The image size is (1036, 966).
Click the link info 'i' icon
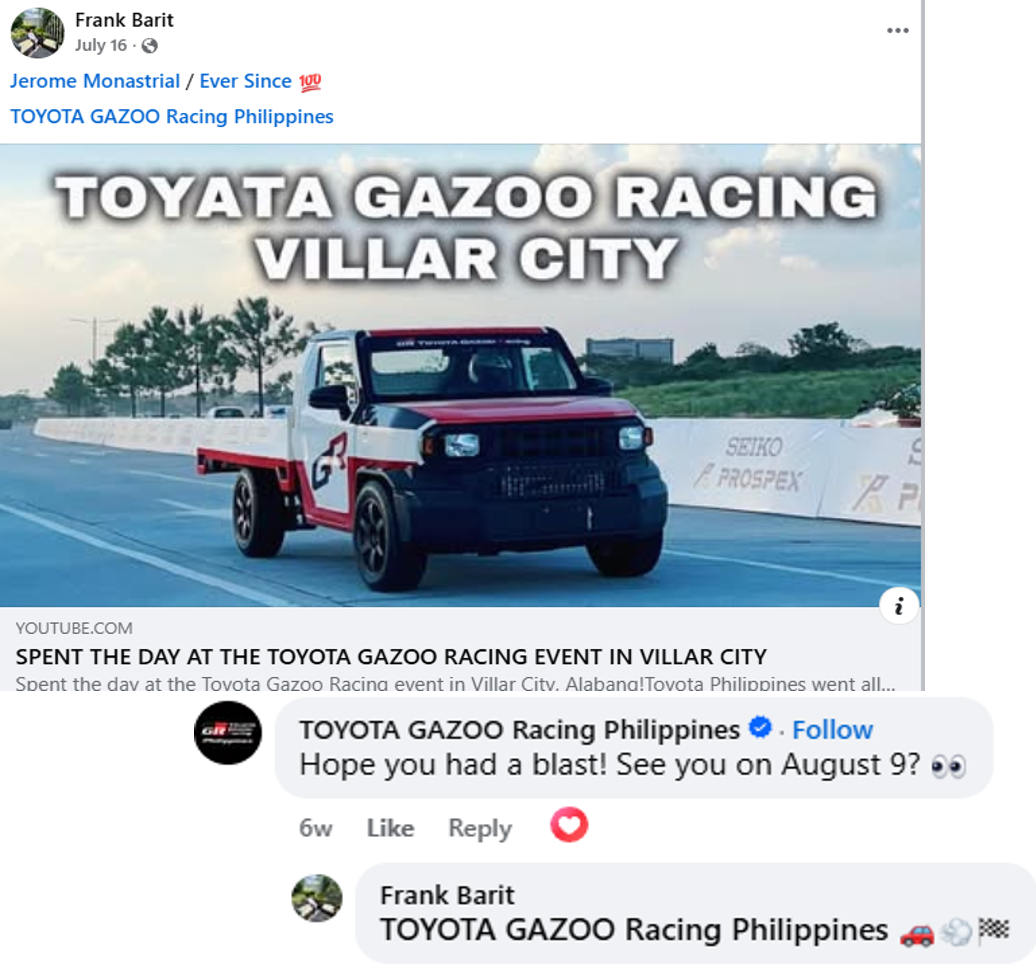click(x=899, y=605)
